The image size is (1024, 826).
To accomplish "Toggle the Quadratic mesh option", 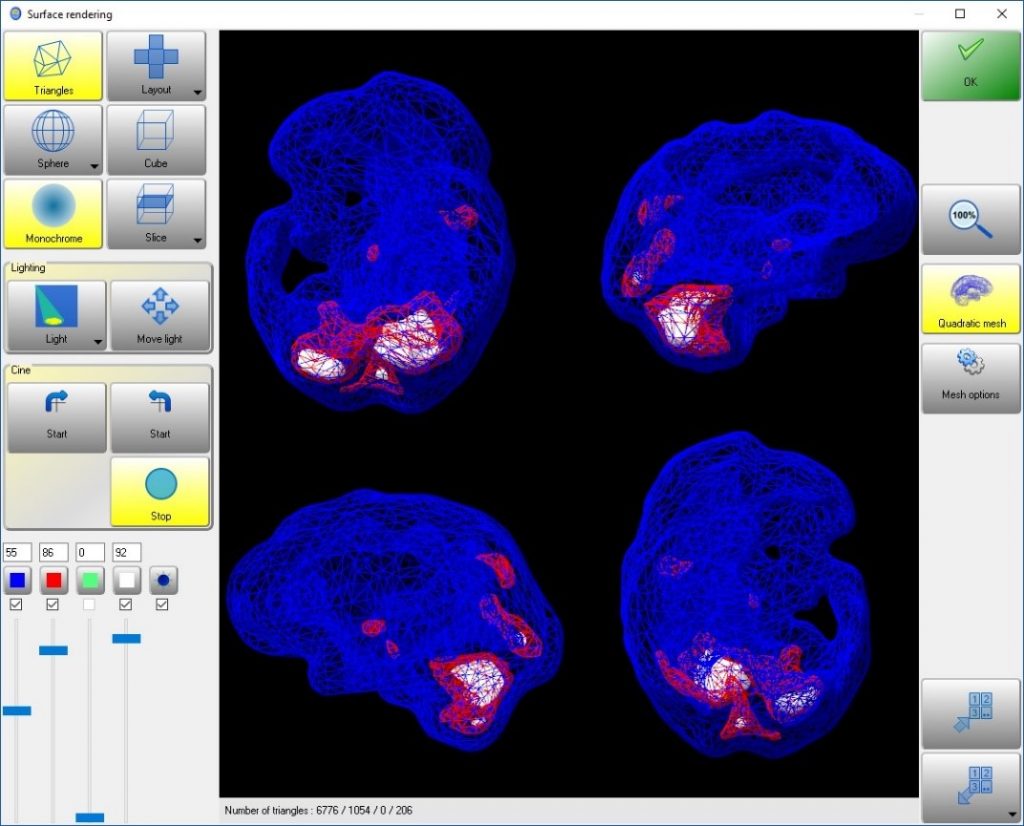I will point(970,298).
